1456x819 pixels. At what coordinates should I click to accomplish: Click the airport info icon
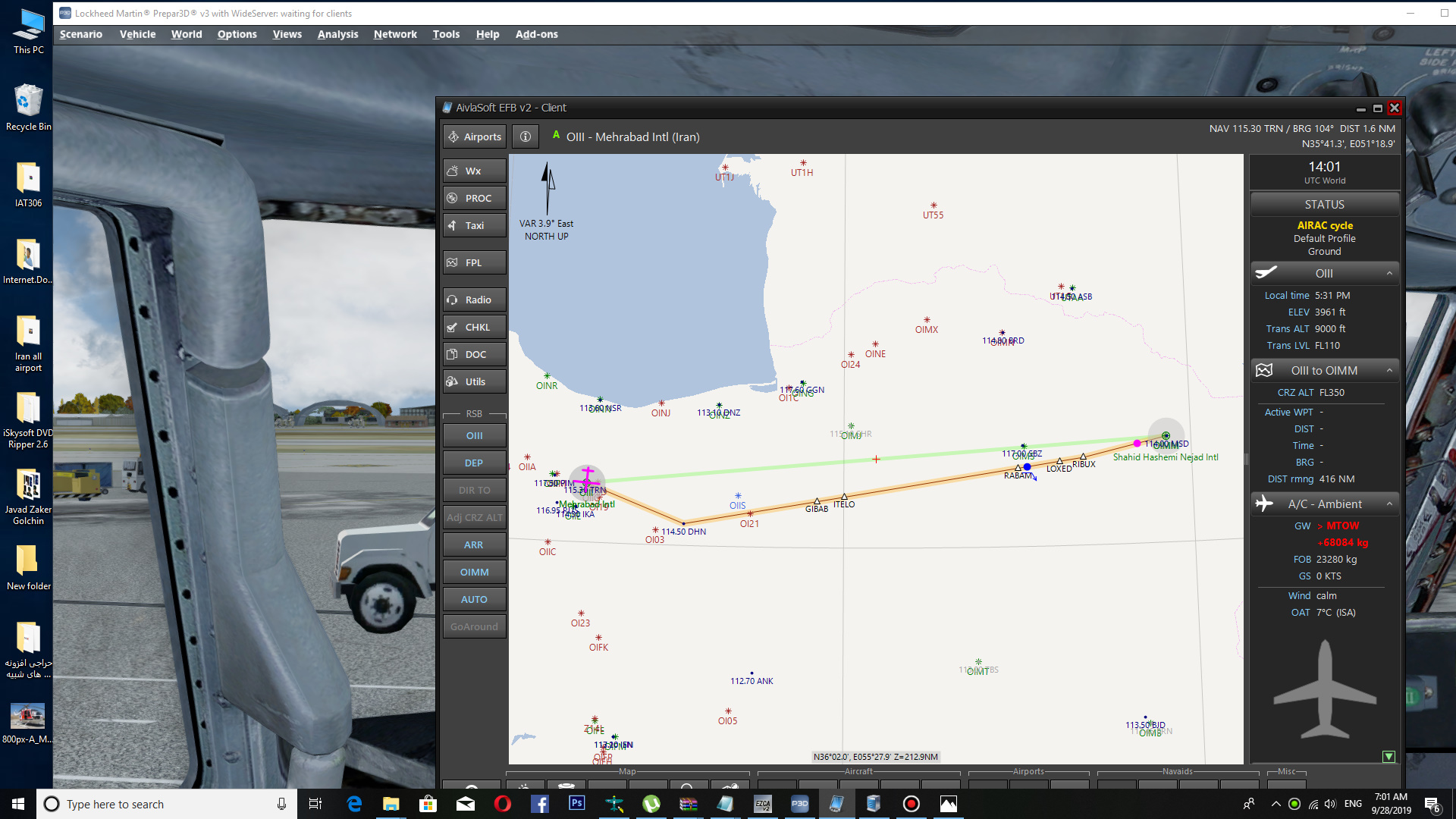pos(526,136)
